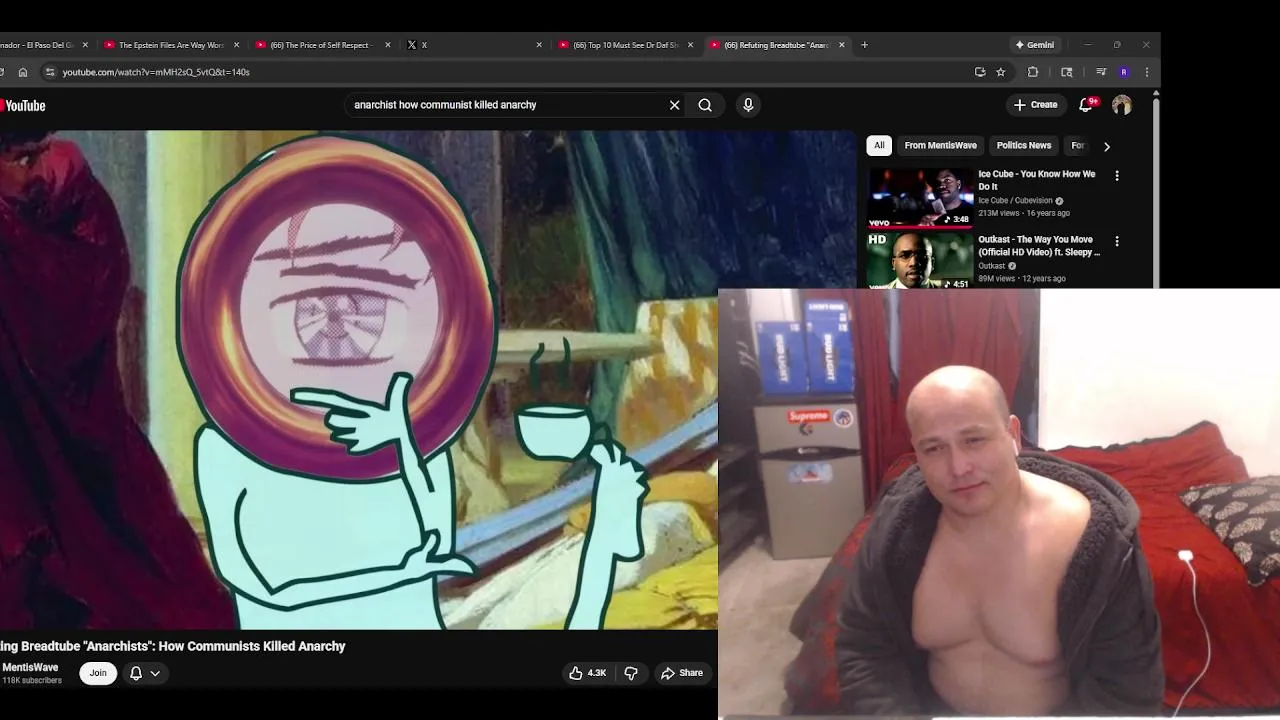
Task: Open the media control icon in toolbar
Action: (x=1101, y=72)
